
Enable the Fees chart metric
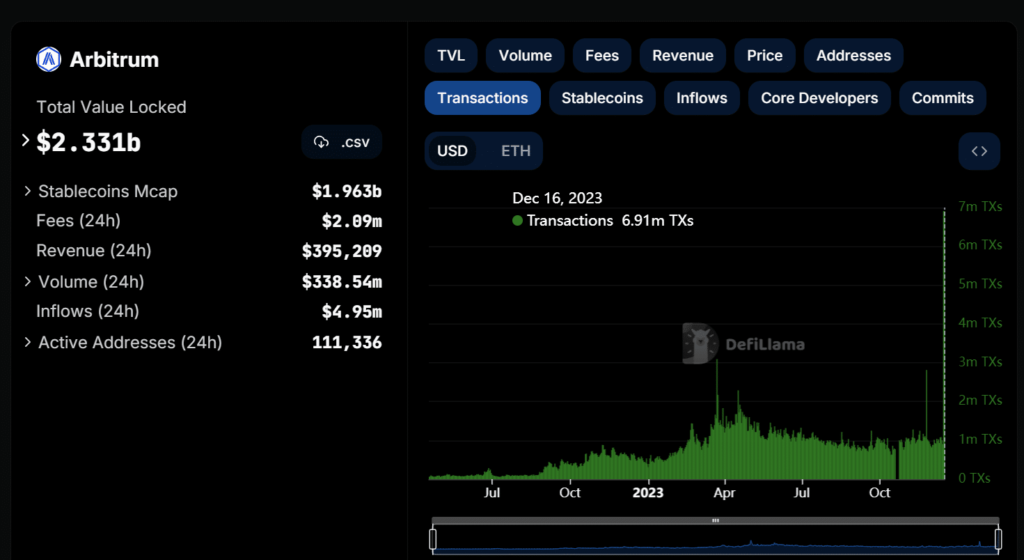coord(602,56)
